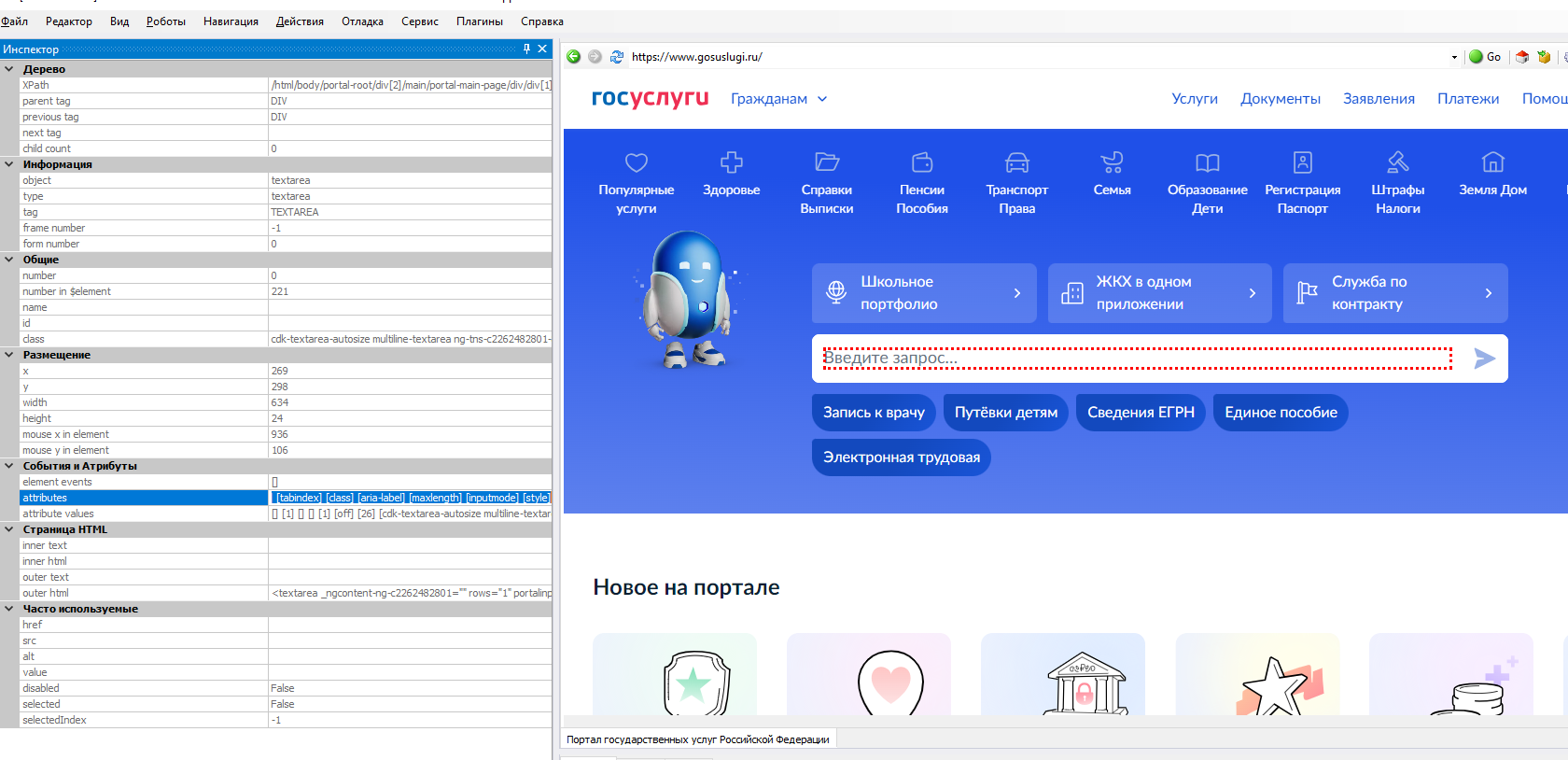The width and height of the screenshot is (1568, 760).
Task: Close the Инспектор panel
Action: (542, 49)
